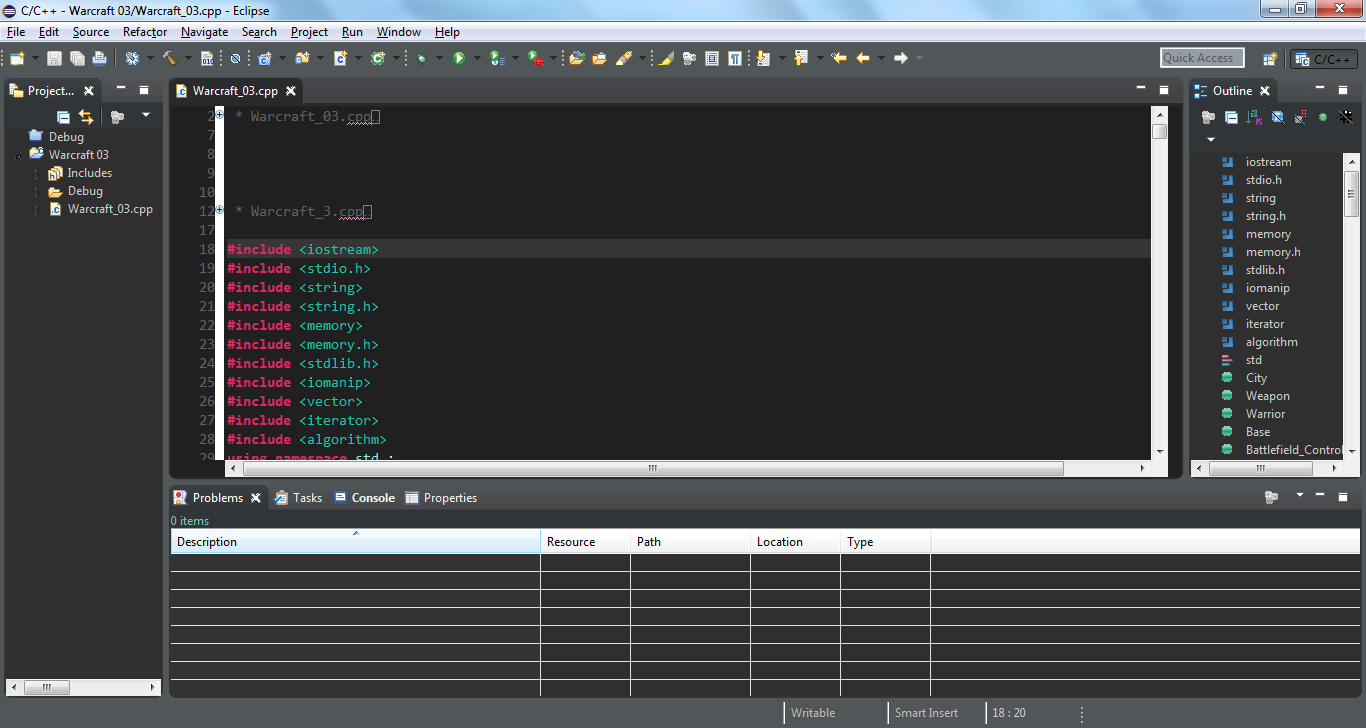This screenshot has width=1366, height=728.
Task: Click the binary 010 file icon
Action: coord(207,58)
